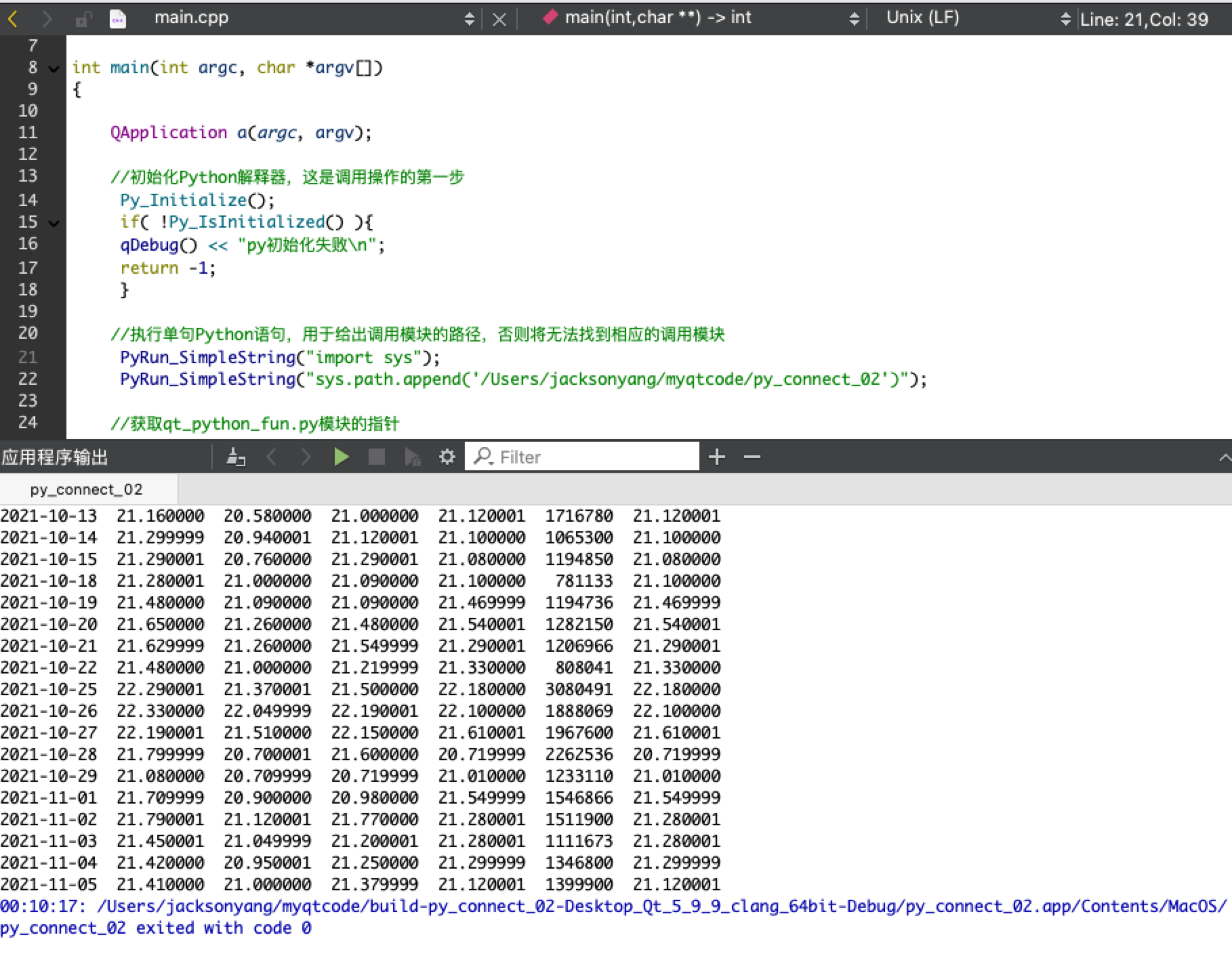Toggle output pane size with corner chevron
The width and height of the screenshot is (1232, 954).
tap(1225, 458)
